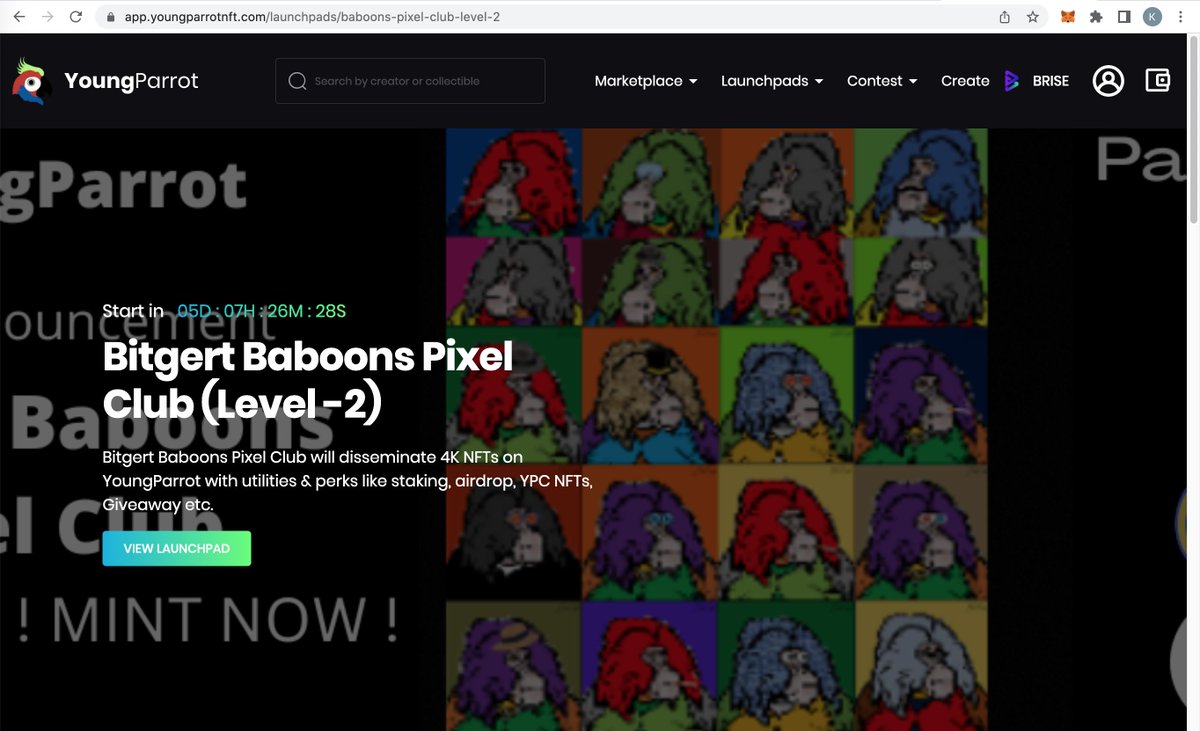Reload the page with the refresh icon
The image size is (1200, 731).
pyautogui.click(x=76, y=17)
